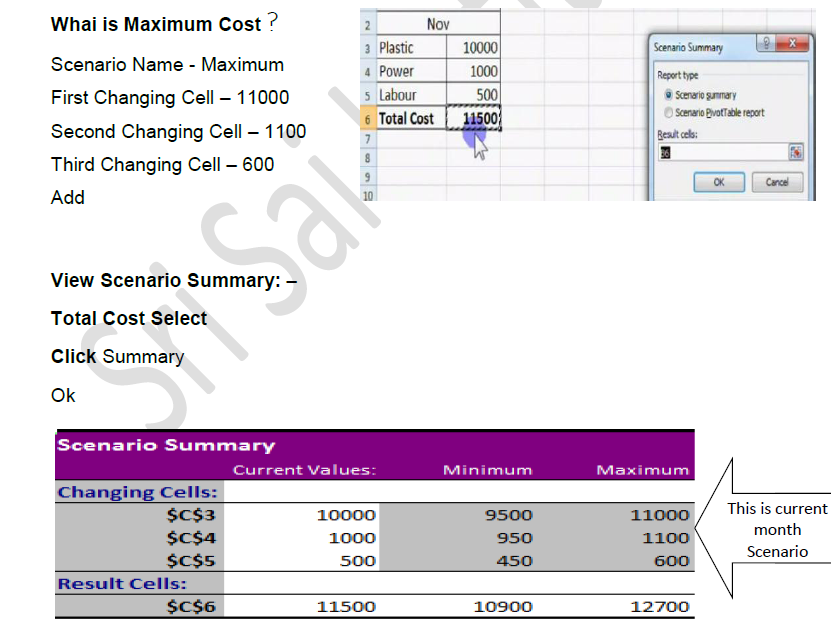Select row header 3 in the spreadsheet
This screenshot has width=831, height=624.
(367, 48)
